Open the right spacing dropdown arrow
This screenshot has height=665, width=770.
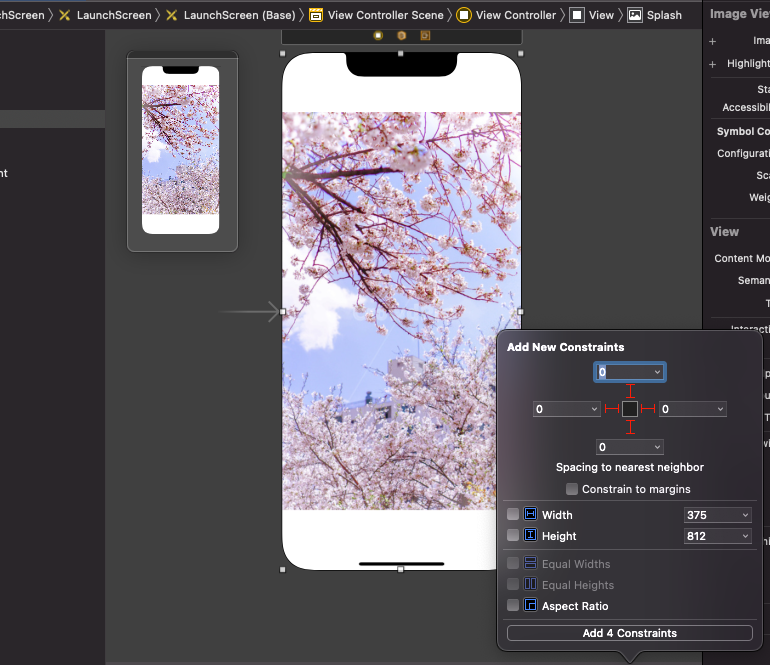point(720,409)
